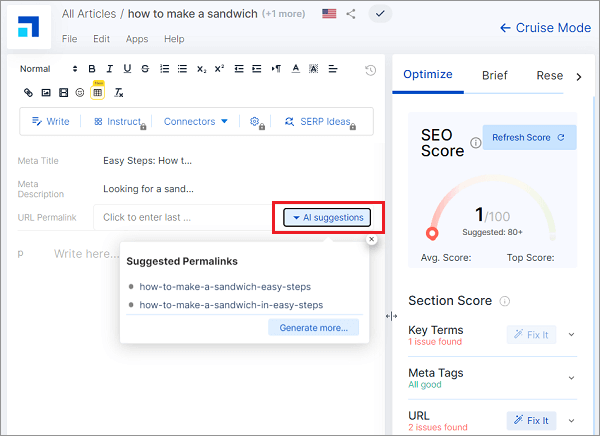Open the emoji picker
This screenshot has height=436, width=600.
pos(80,93)
